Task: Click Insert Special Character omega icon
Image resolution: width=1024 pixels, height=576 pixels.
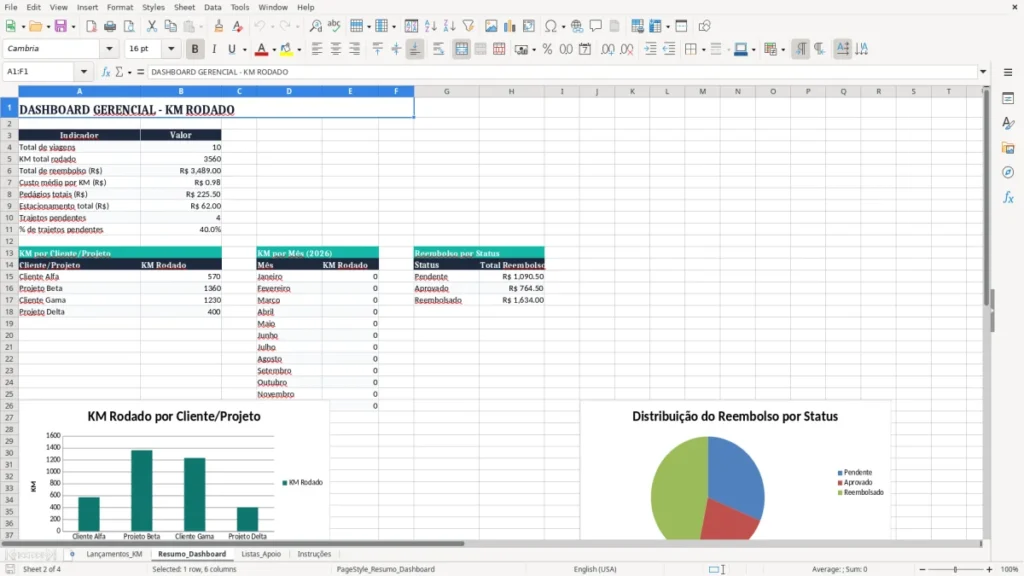Action: pos(551,26)
